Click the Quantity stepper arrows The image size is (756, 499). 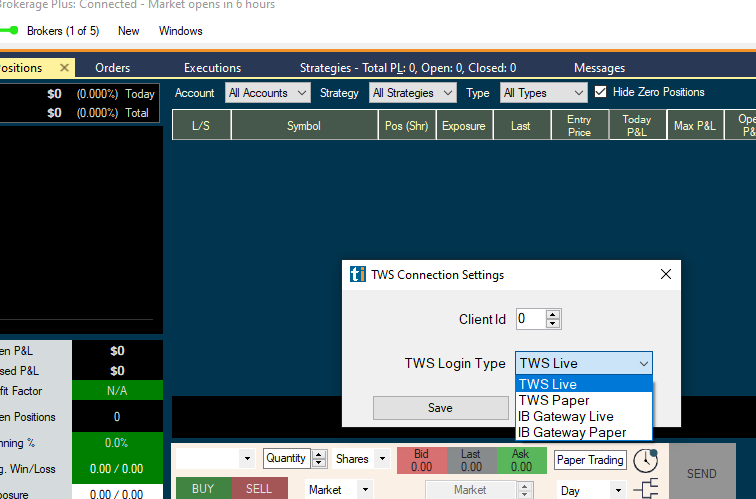click(x=319, y=458)
